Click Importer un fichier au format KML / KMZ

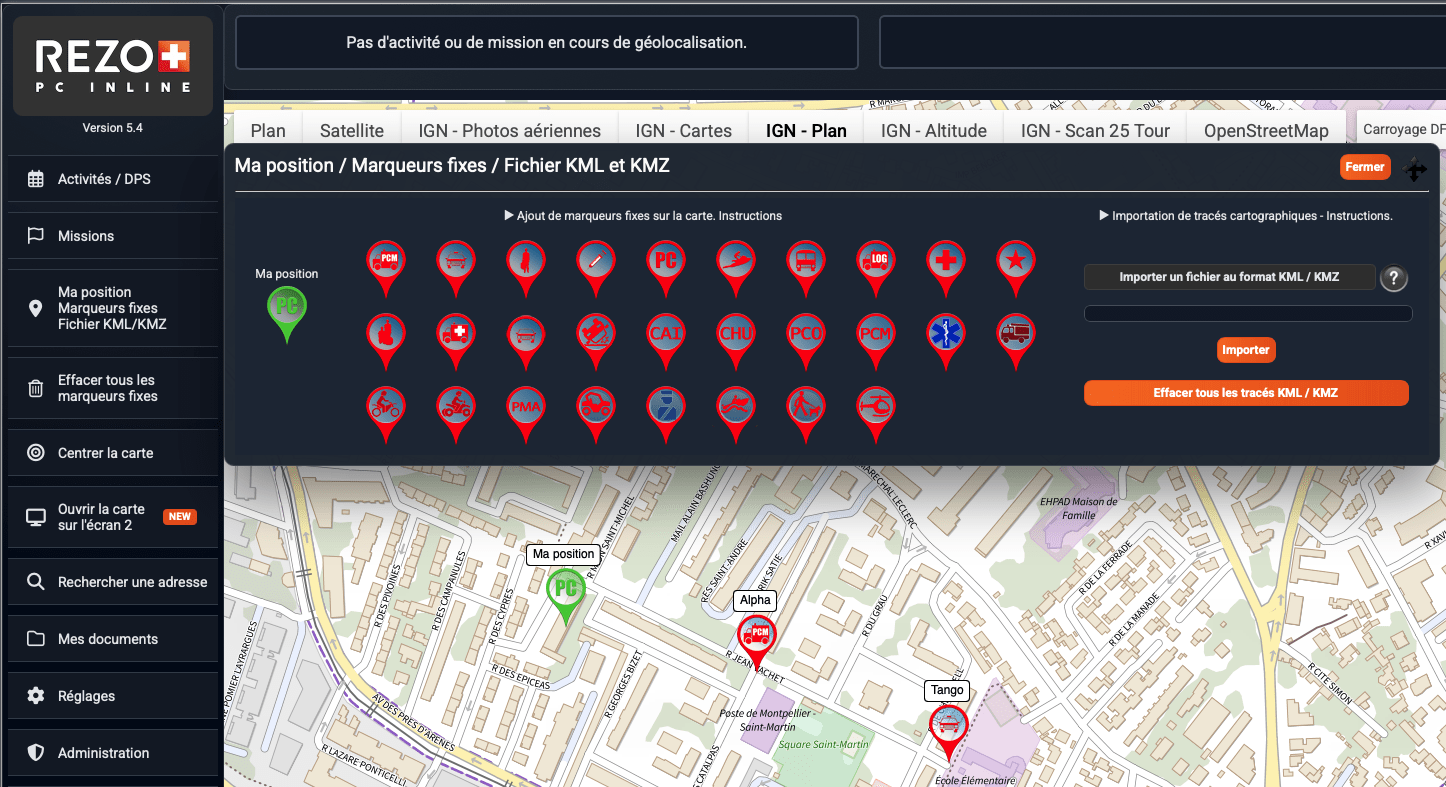pos(1229,277)
